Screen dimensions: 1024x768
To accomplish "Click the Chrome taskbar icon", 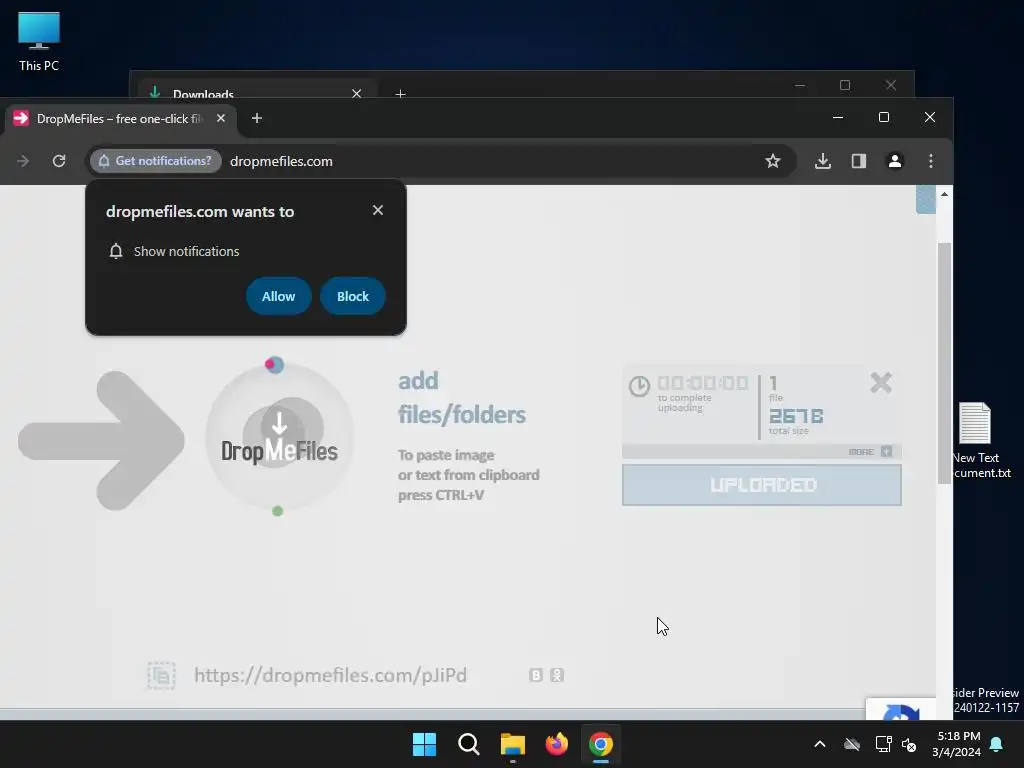I will tap(601, 744).
